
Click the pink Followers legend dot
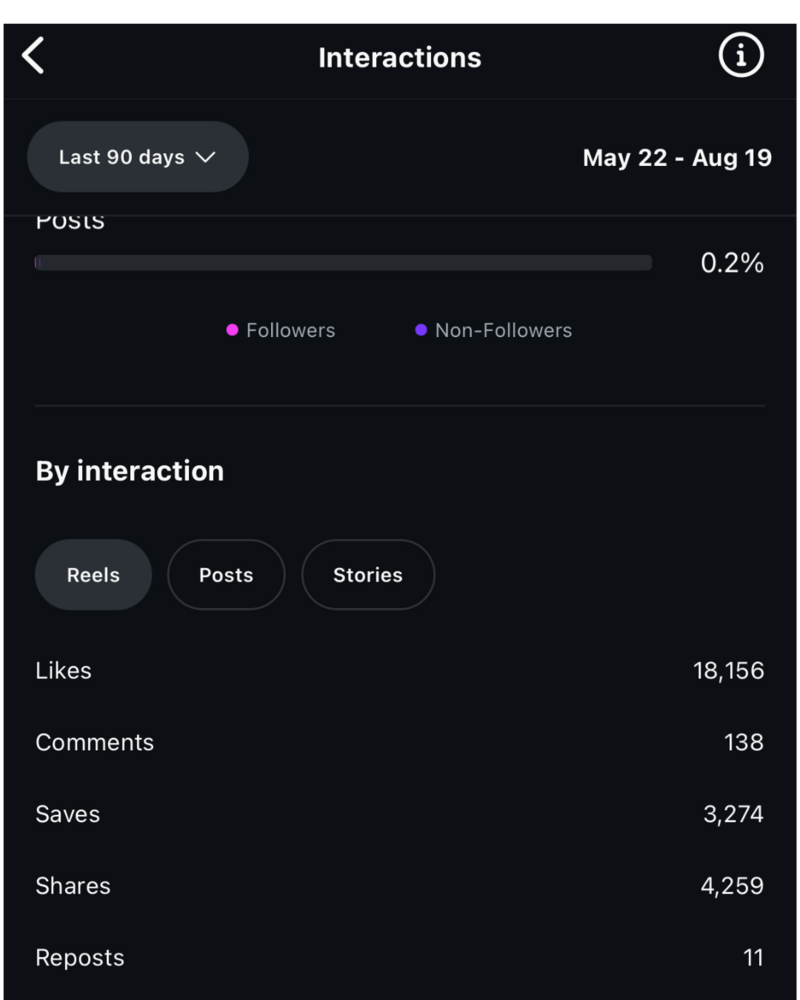232,330
